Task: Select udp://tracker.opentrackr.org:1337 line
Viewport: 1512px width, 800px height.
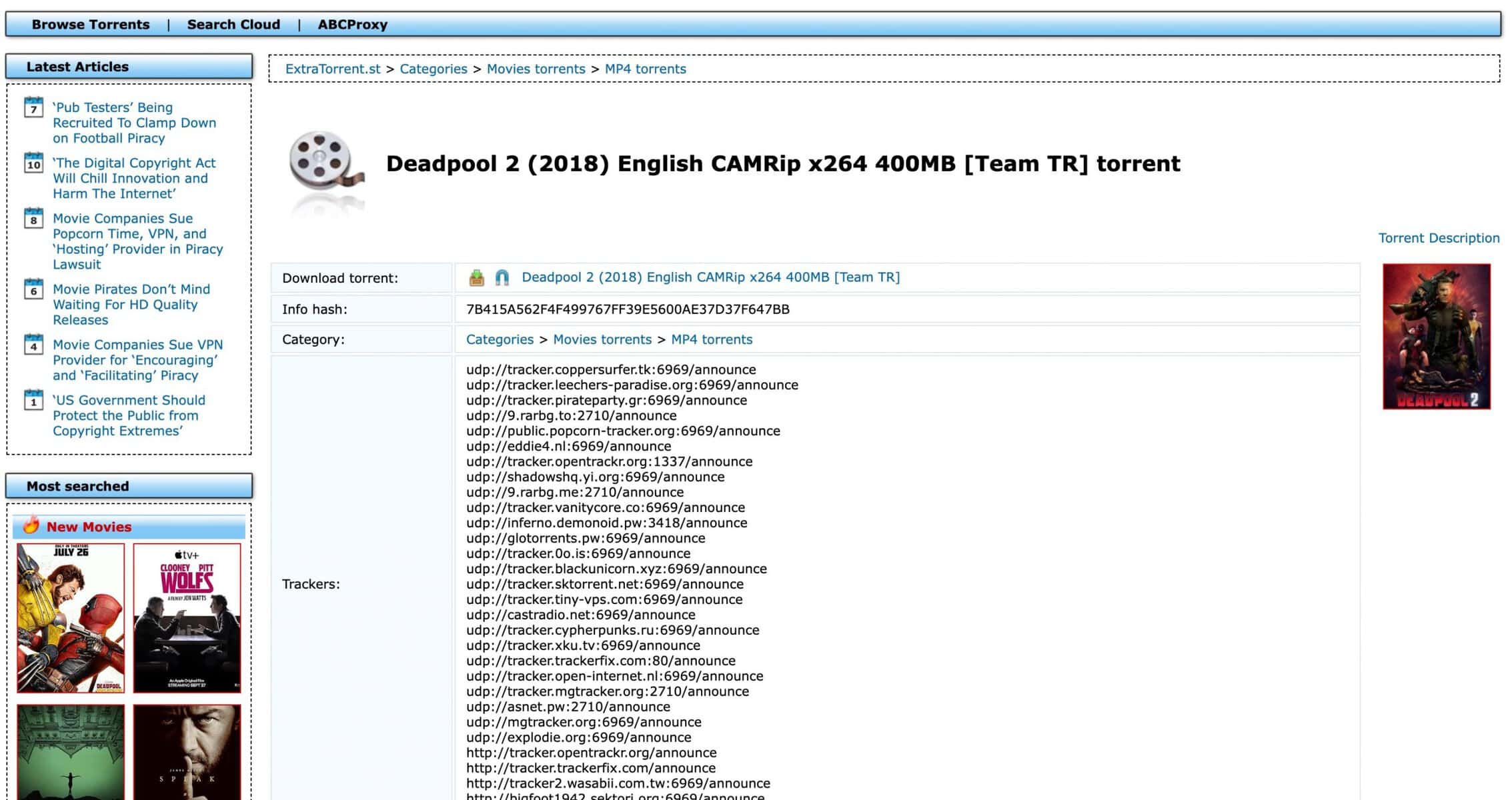Action: [x=610, y=461]
